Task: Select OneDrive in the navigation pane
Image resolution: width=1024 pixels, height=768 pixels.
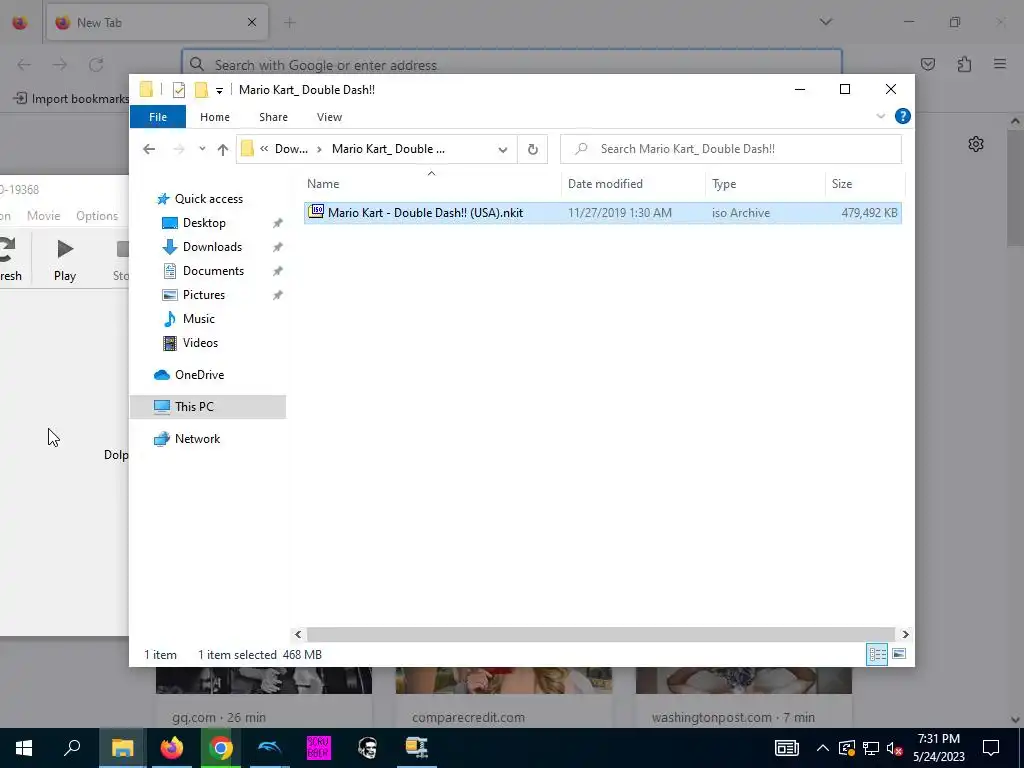Action: coord(199,375)
